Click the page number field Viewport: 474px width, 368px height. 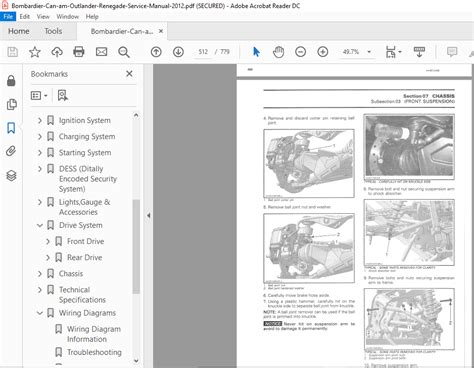coord(203,52)
